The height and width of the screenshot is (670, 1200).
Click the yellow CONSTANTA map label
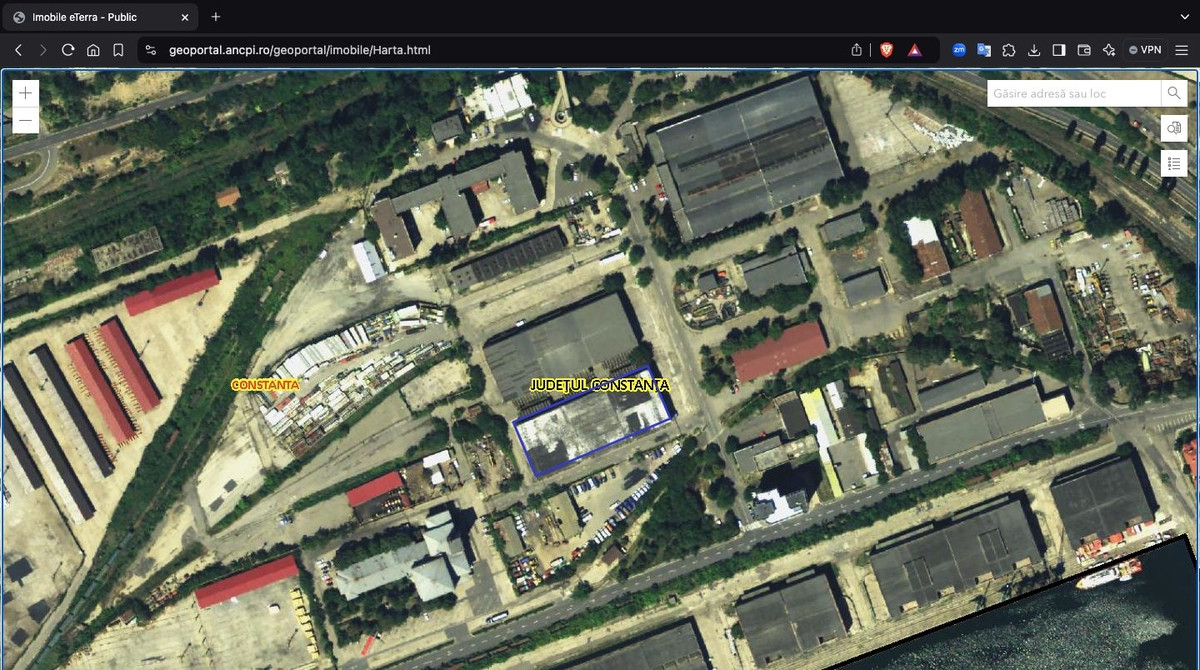click(x=265, y=384)
